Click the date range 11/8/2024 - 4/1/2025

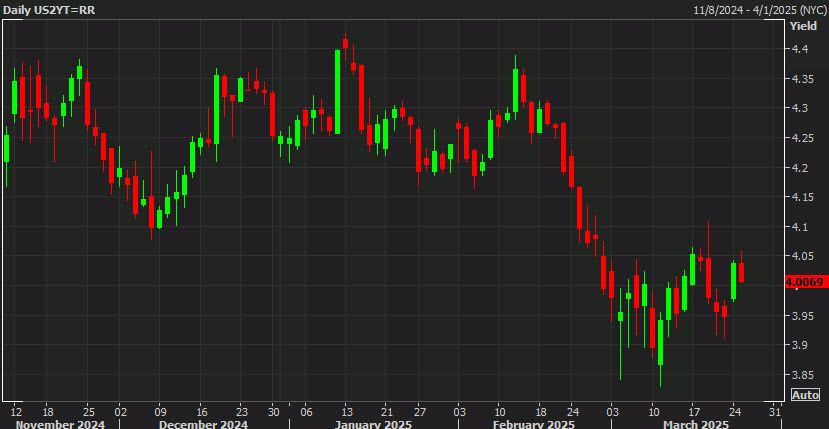tap(760, 10)
